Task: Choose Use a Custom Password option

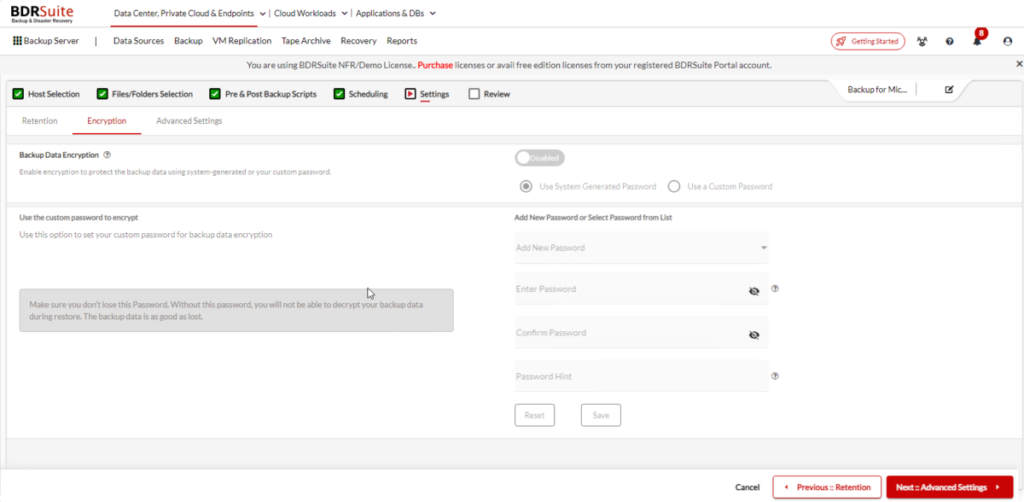Action: (674, 186)
